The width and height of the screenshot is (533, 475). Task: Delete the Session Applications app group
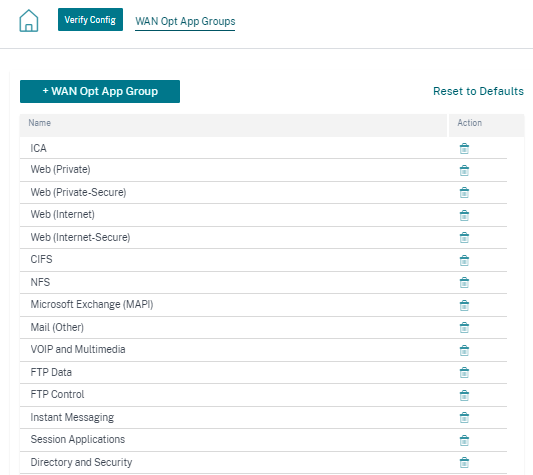pyautogui.click(x=464, y=440)
